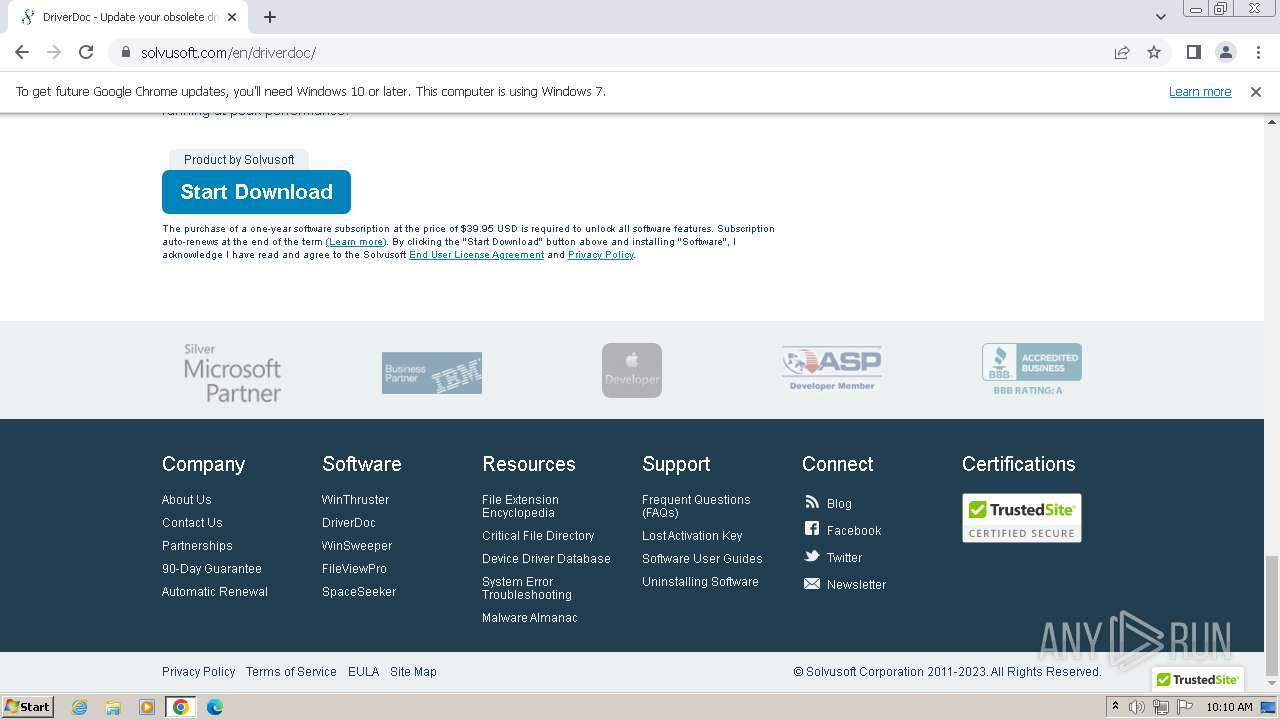Select the DriverDoc browser tab
This screenshot has height=720, width=1280.
128,17
